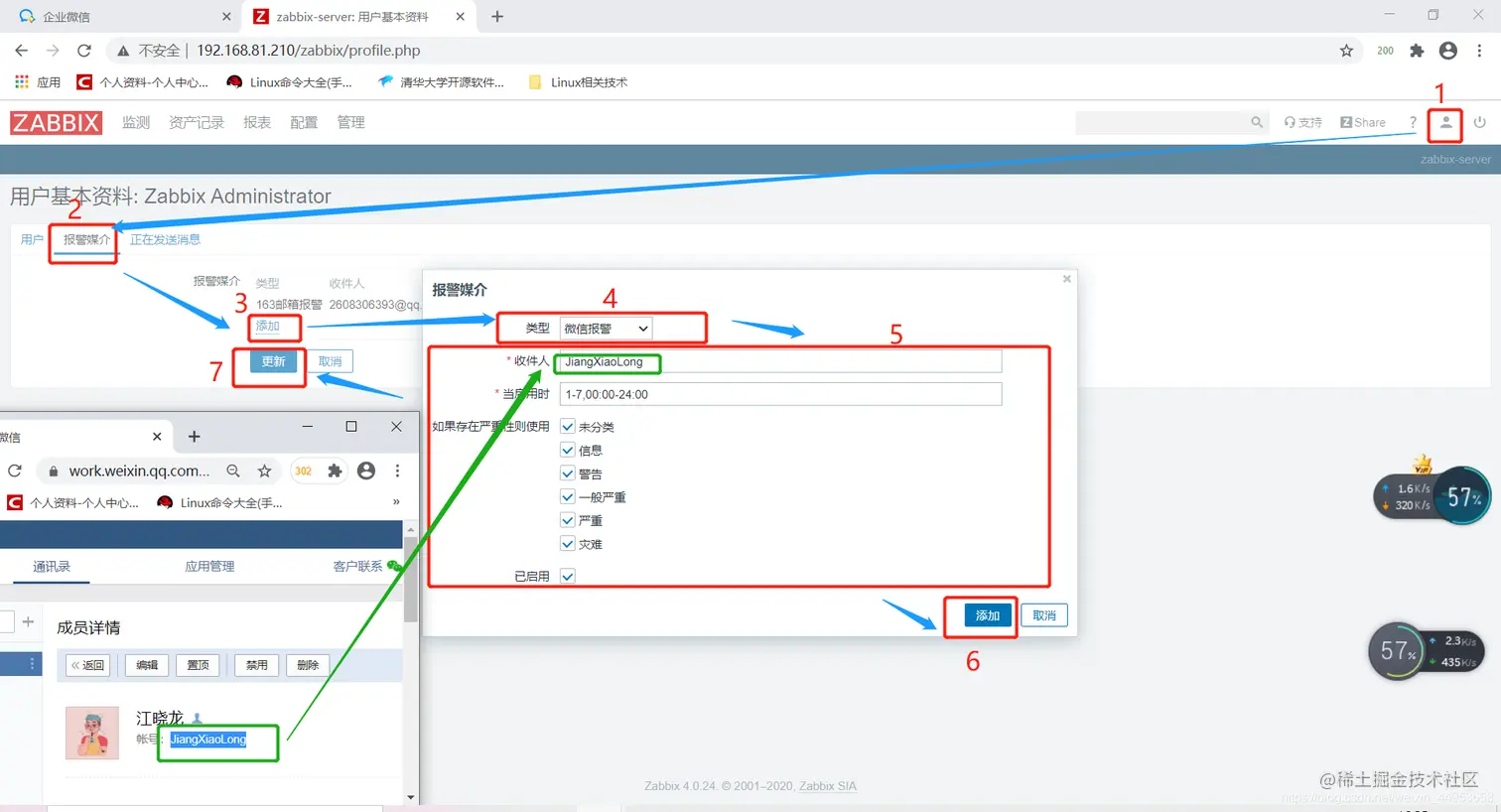The height and width of the screenshot is (812, 1501).
Task: Open the 监测 menu
Action: 136,122
